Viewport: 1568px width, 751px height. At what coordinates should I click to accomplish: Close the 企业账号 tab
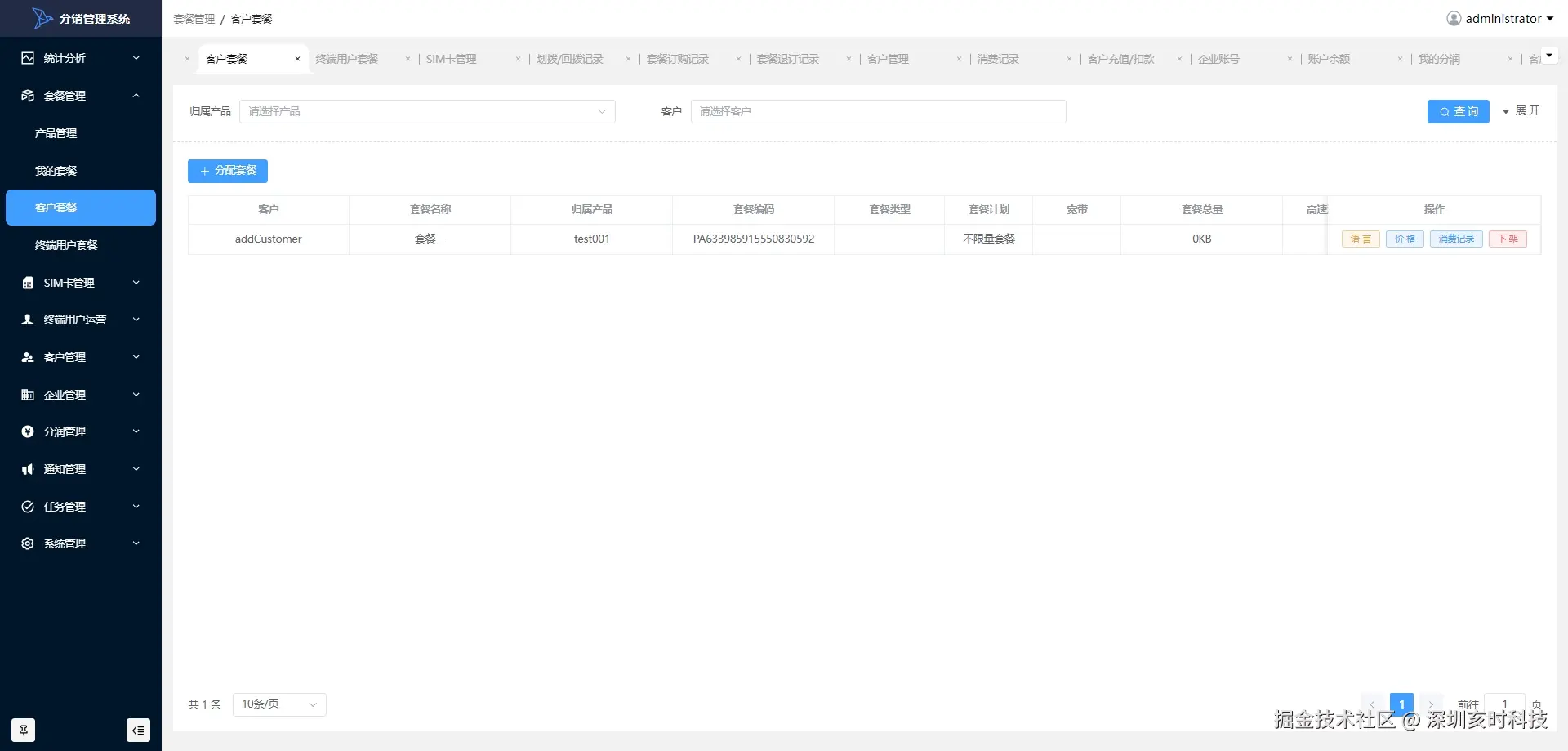tap(1290, 59)
